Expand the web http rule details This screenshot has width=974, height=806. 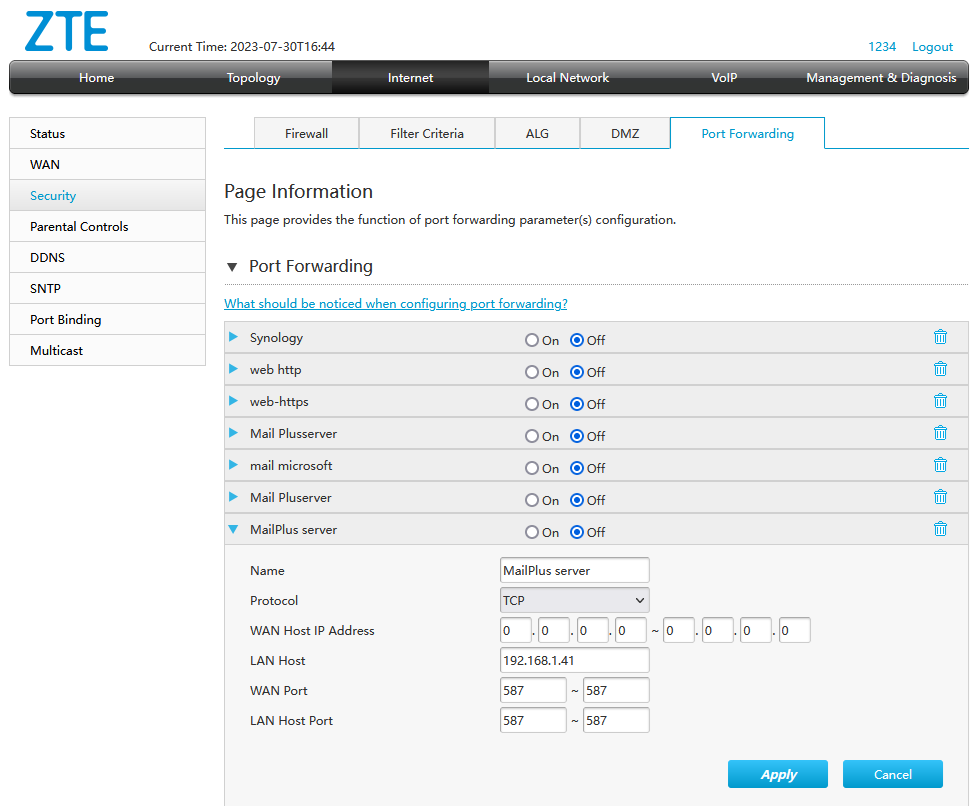click(x=234, y=369)
